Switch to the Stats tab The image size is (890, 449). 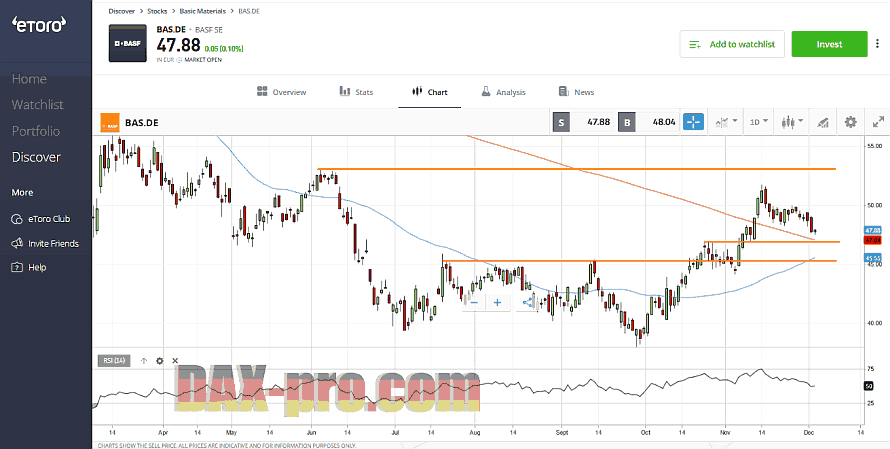[356, 92]
